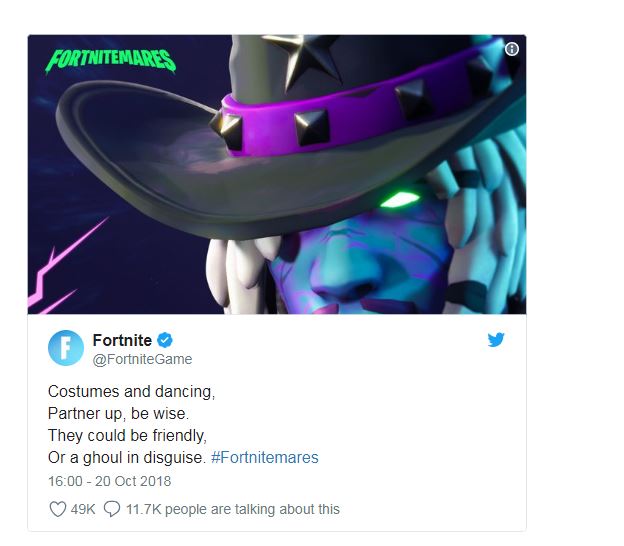Click the 49K likes count
624x546 pixels.
[x=83, y=509]
